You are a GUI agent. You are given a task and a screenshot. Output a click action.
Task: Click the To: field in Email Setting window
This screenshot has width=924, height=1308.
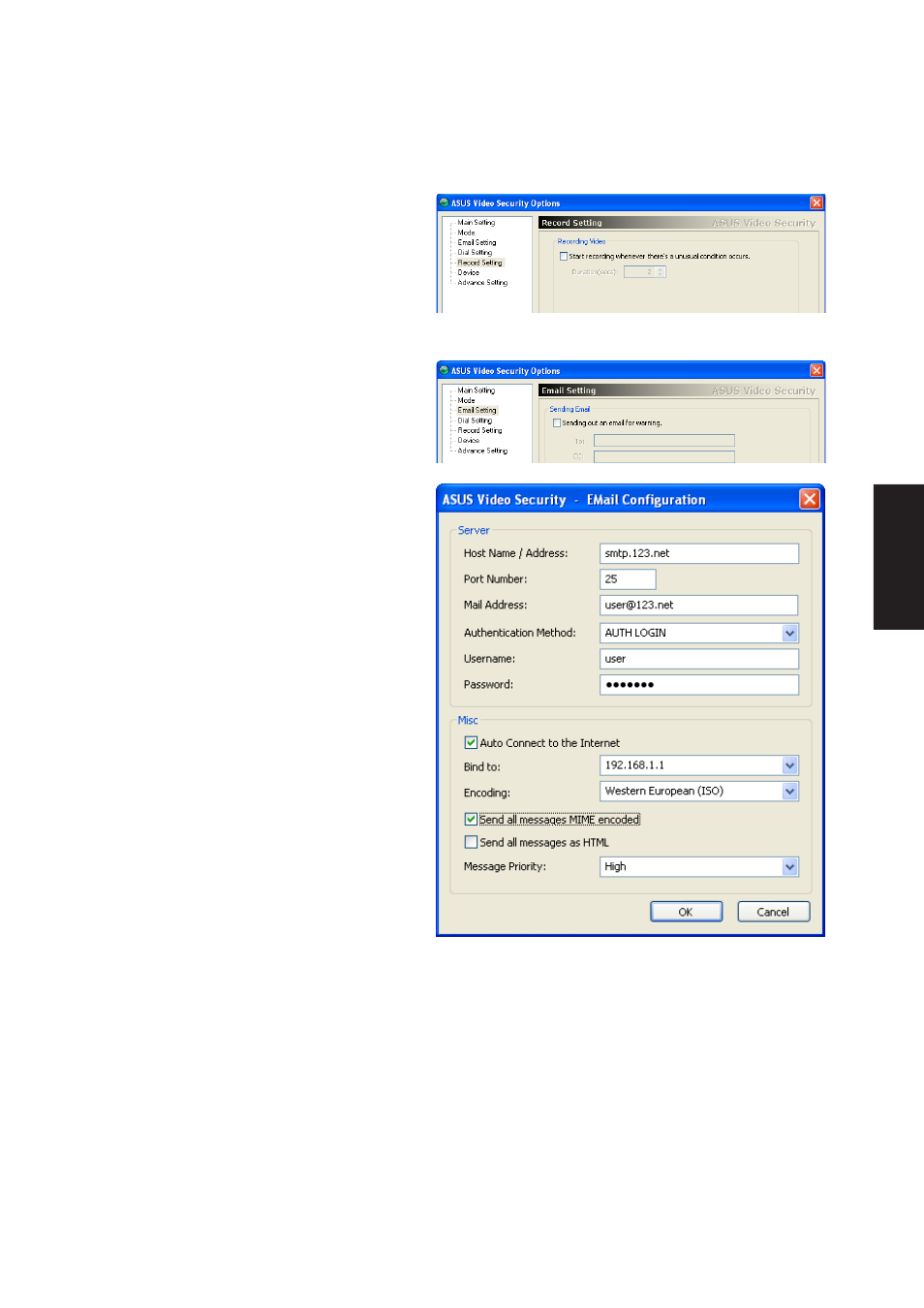pyautogui.click(x=664, y=441)
